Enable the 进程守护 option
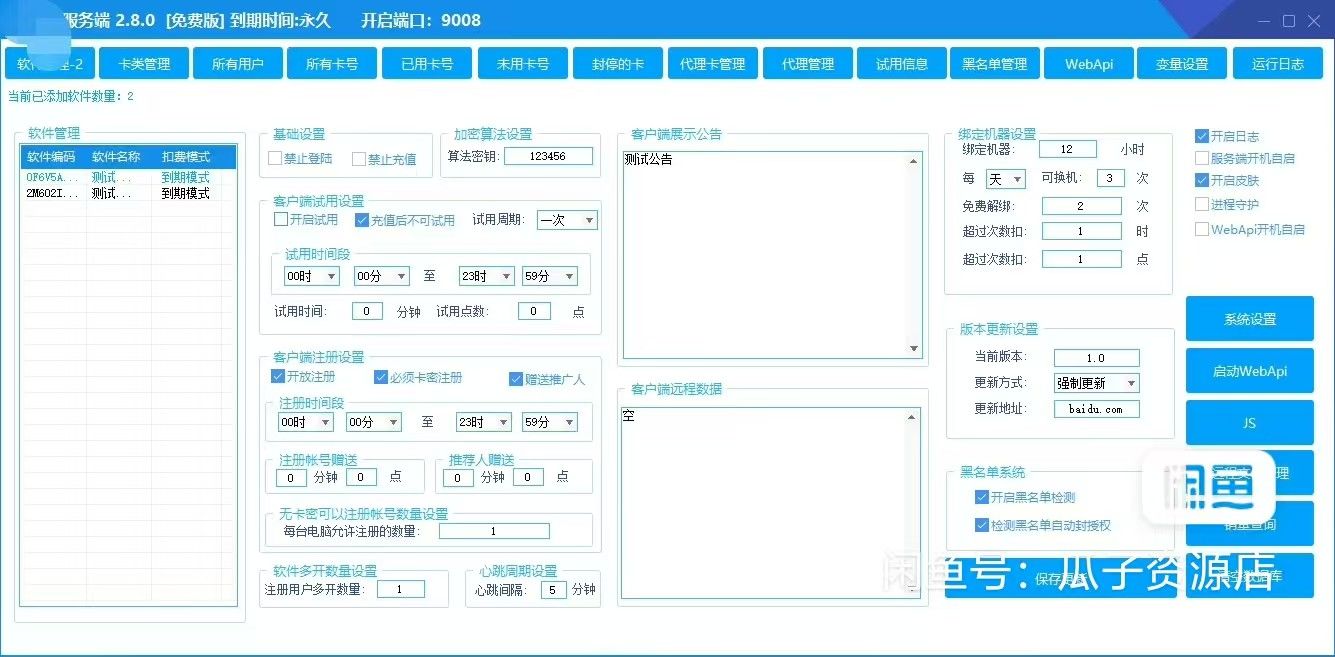The width and height of the screenshot is (1335, 657). [1201, 204]
